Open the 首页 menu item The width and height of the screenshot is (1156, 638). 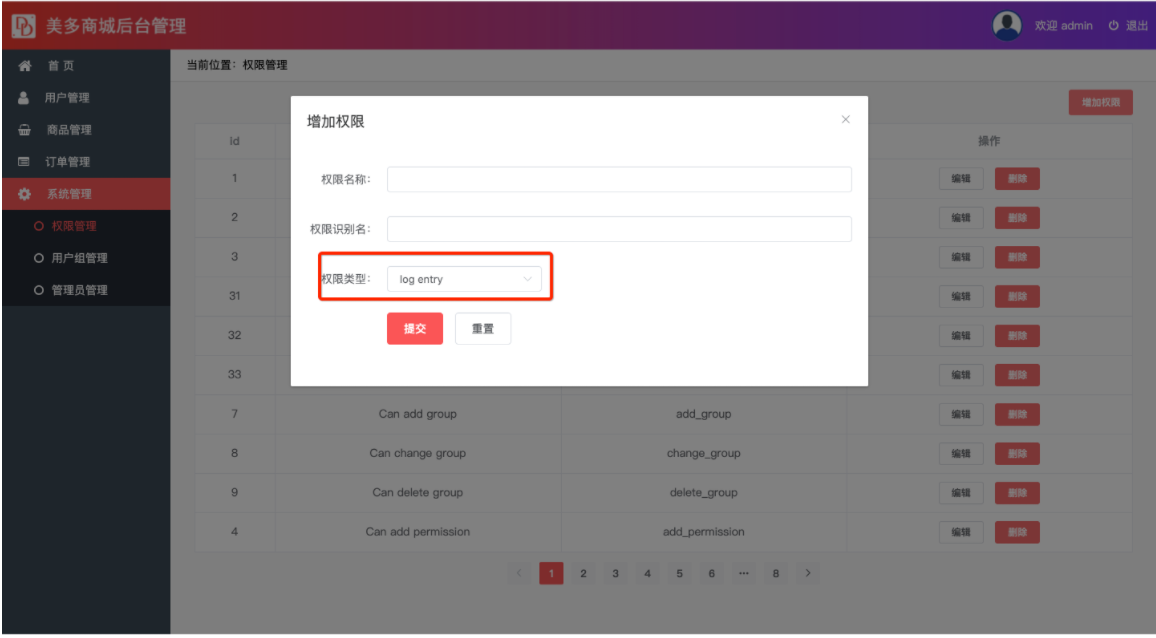click(86, 66)
